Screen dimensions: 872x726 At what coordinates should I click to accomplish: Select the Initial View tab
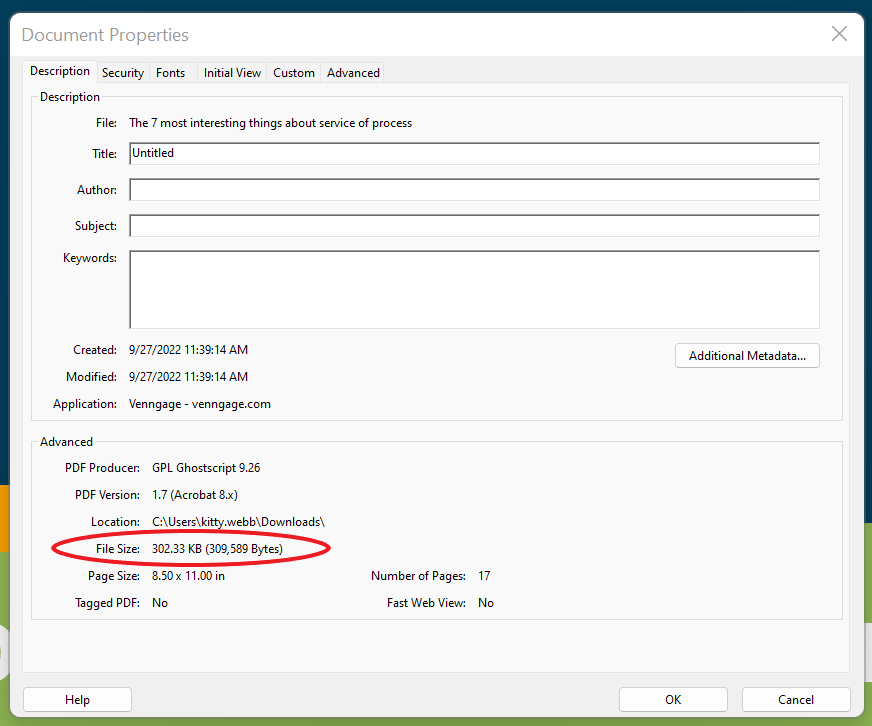pos(232,73)
